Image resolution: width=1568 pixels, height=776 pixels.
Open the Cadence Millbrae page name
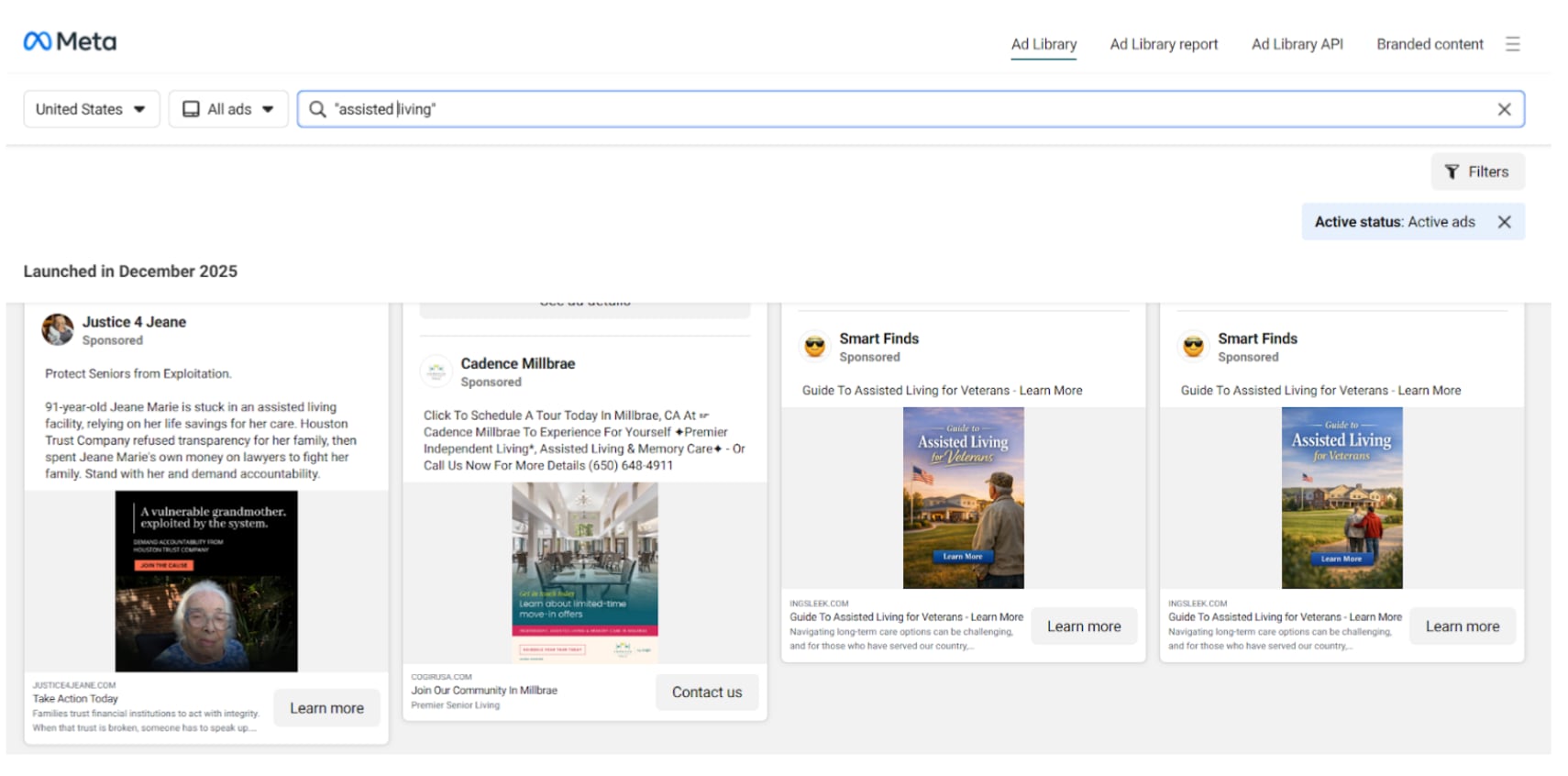(518, 363)
